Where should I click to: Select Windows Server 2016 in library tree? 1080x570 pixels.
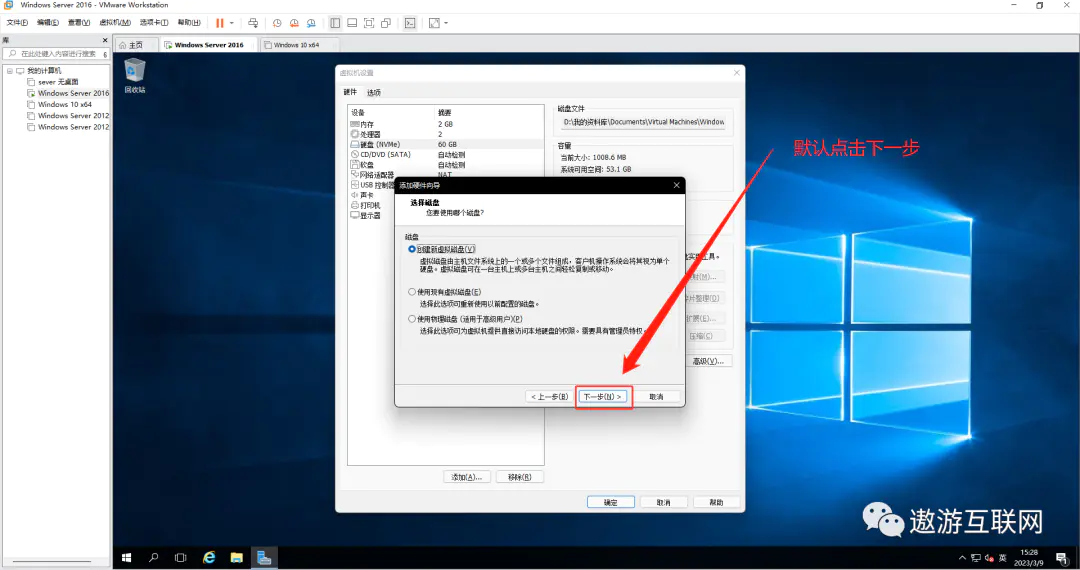pyautogui.click(x=73, y=93)
